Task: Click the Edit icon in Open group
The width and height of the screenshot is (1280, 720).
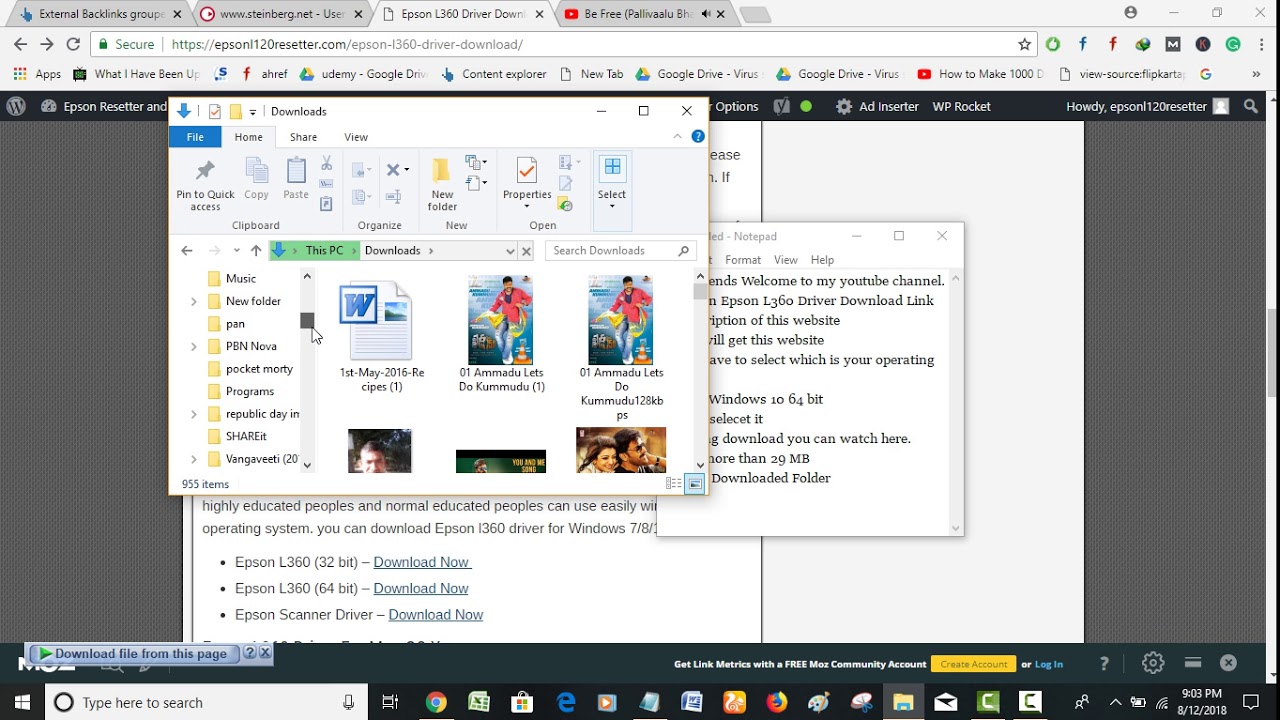Action: coord(565,184)
